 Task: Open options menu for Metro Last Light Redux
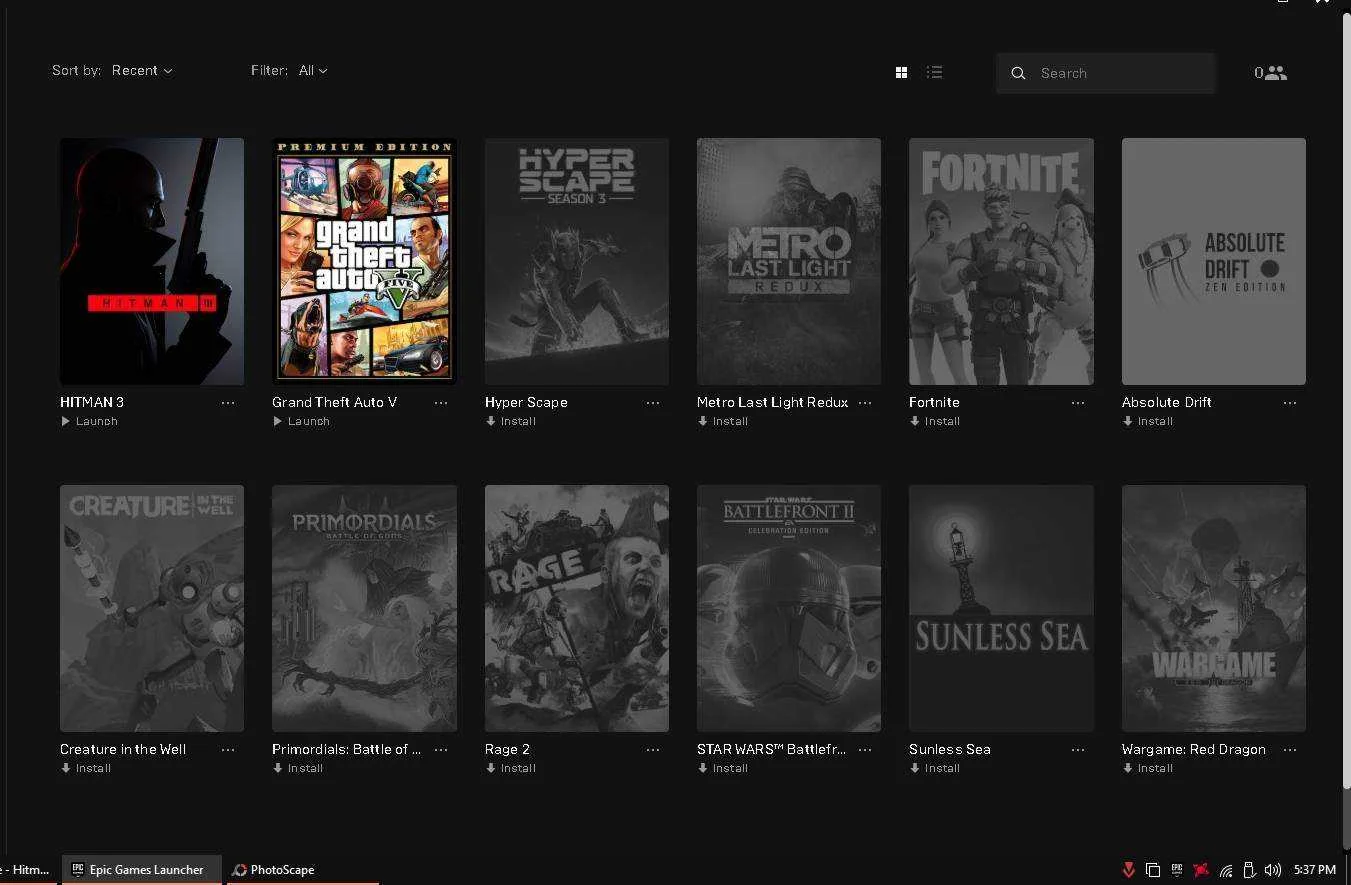(865, 403)
